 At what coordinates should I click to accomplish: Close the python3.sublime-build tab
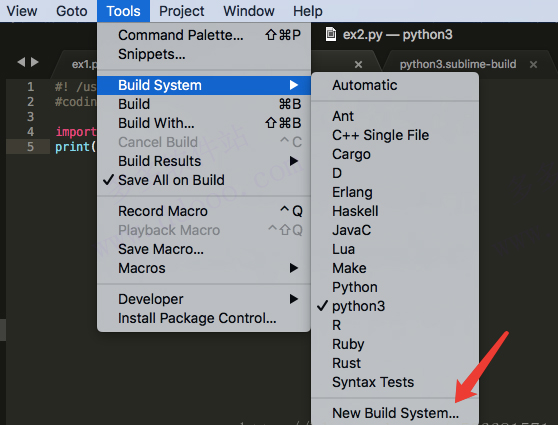point(533,64)
